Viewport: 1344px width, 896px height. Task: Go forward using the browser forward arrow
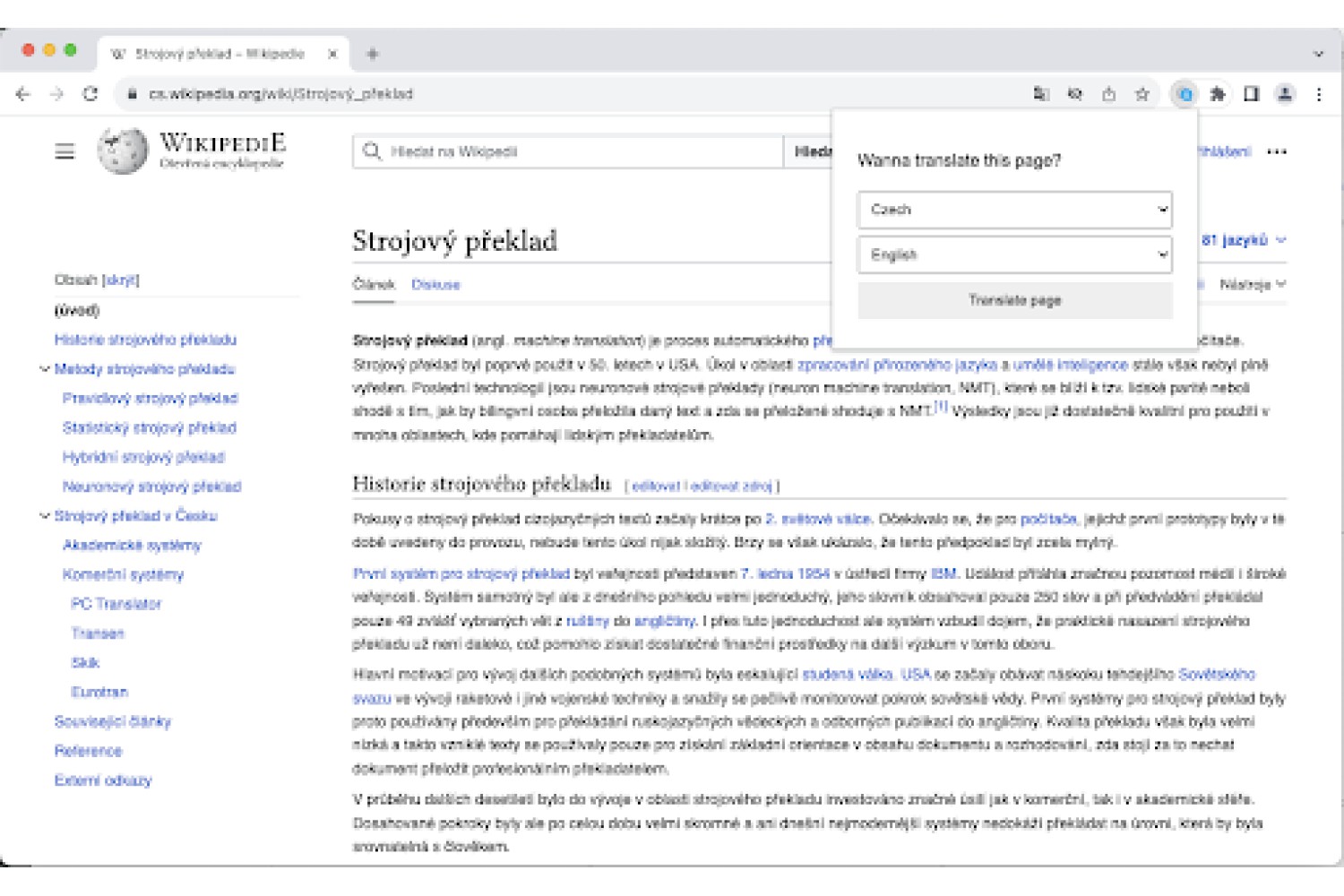point(56,94)
